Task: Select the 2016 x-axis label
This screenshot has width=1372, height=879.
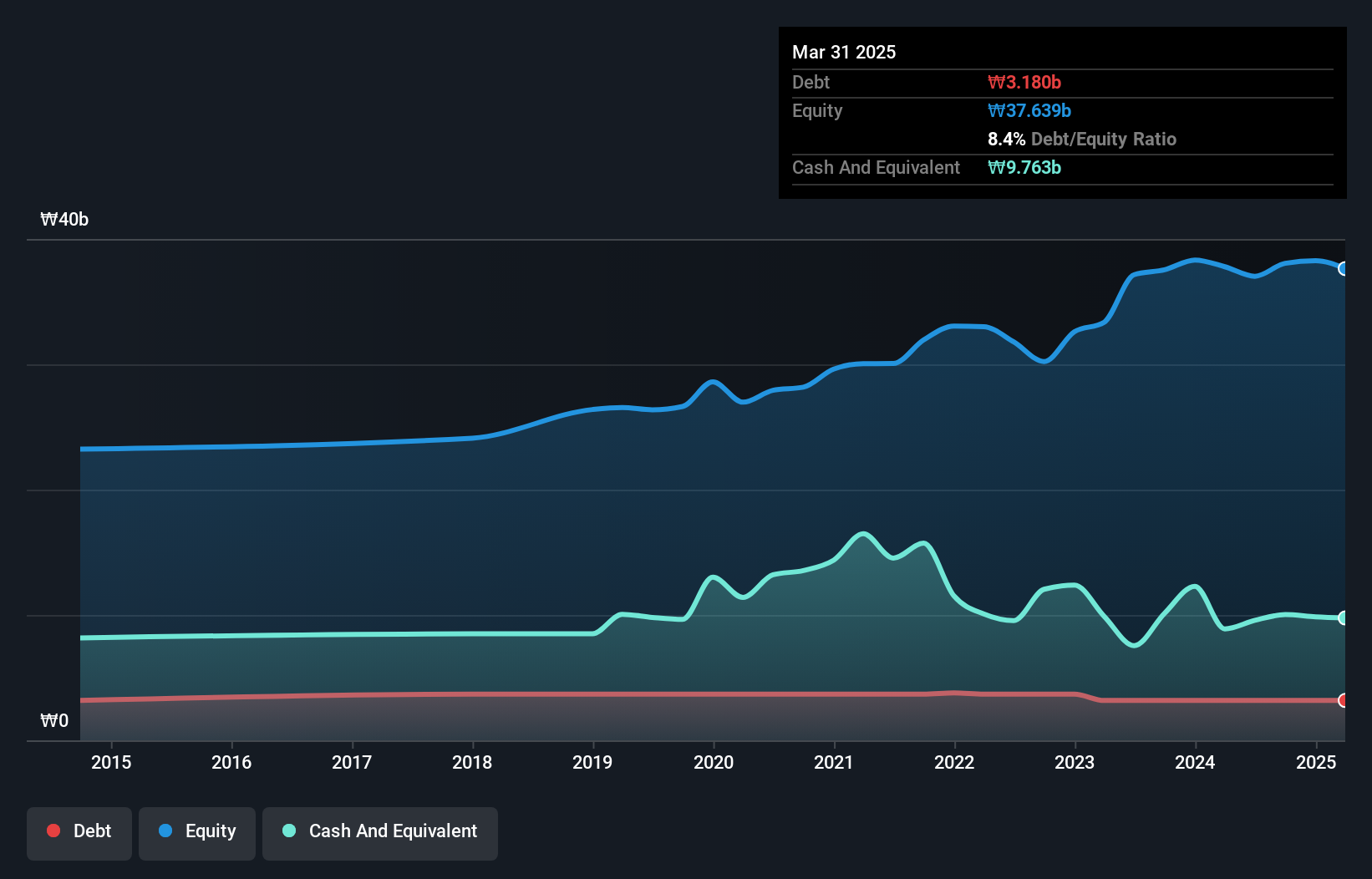Action: click(231, 762)
